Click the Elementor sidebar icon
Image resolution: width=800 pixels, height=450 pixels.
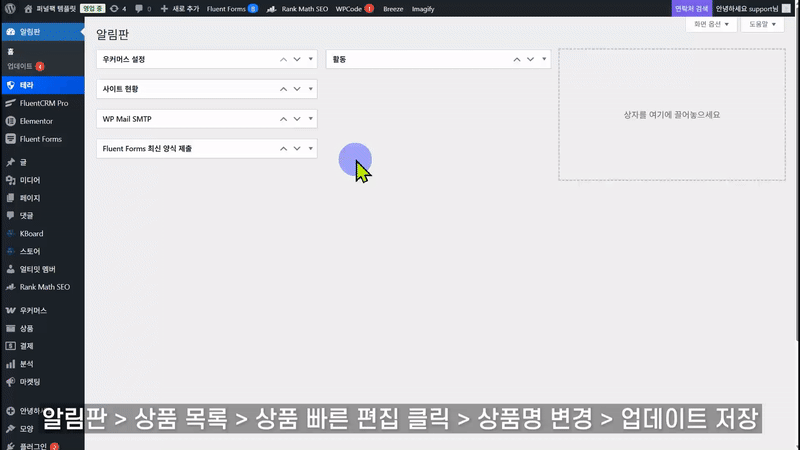tap(11, 121)
